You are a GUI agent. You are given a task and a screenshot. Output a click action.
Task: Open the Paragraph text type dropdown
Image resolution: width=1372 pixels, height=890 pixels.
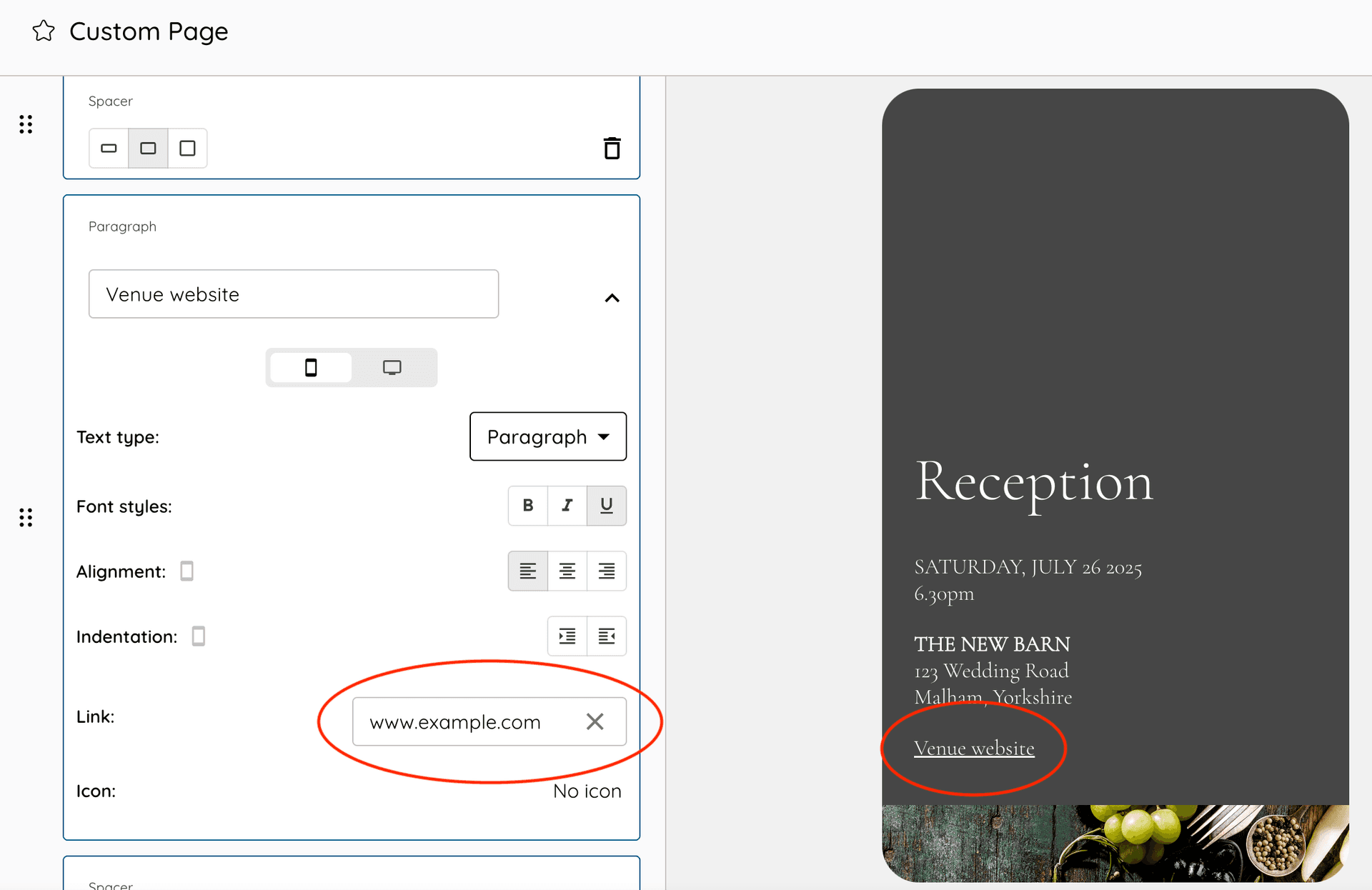point(548,436)
